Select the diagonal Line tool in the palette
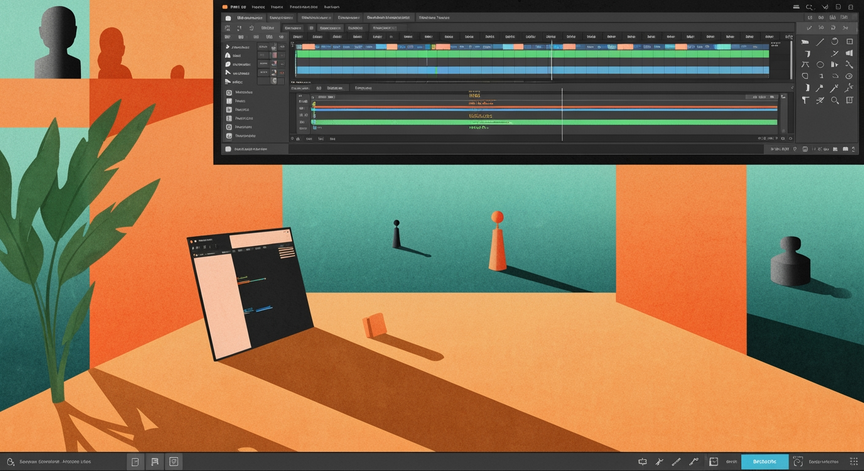 click(820, 42)
